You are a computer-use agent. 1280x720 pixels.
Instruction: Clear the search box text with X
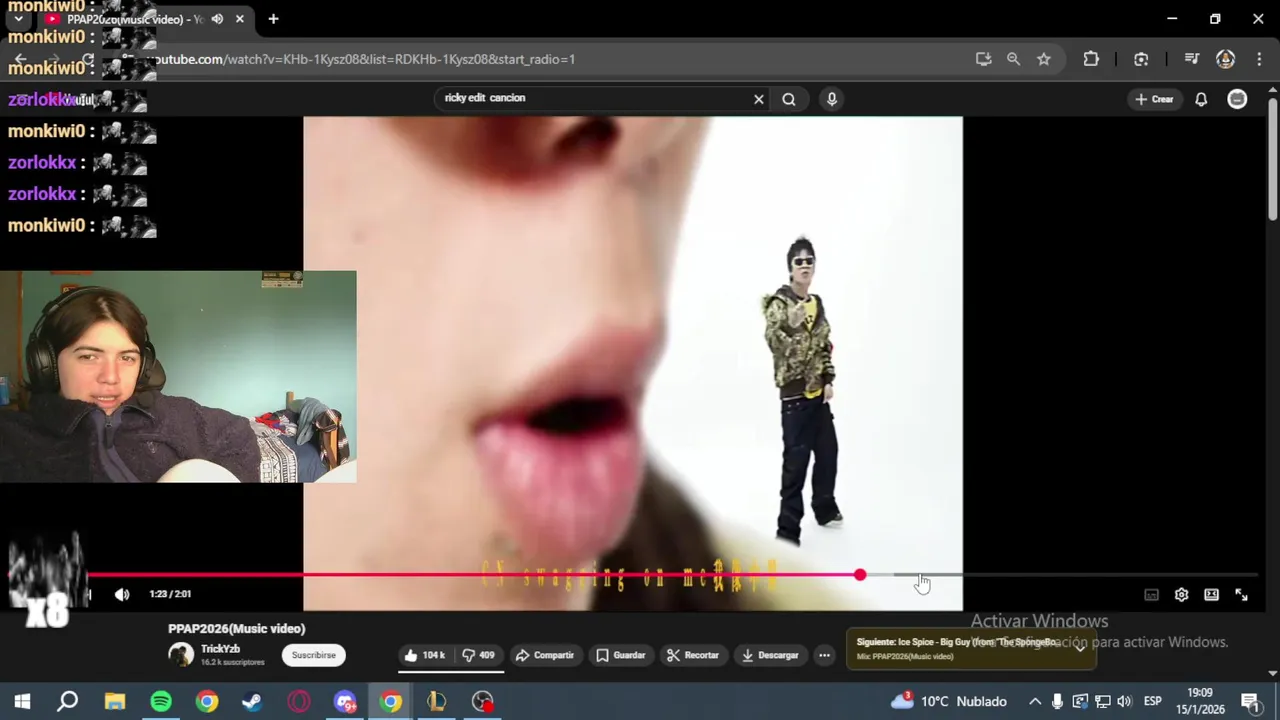click(x=759, y=99)
